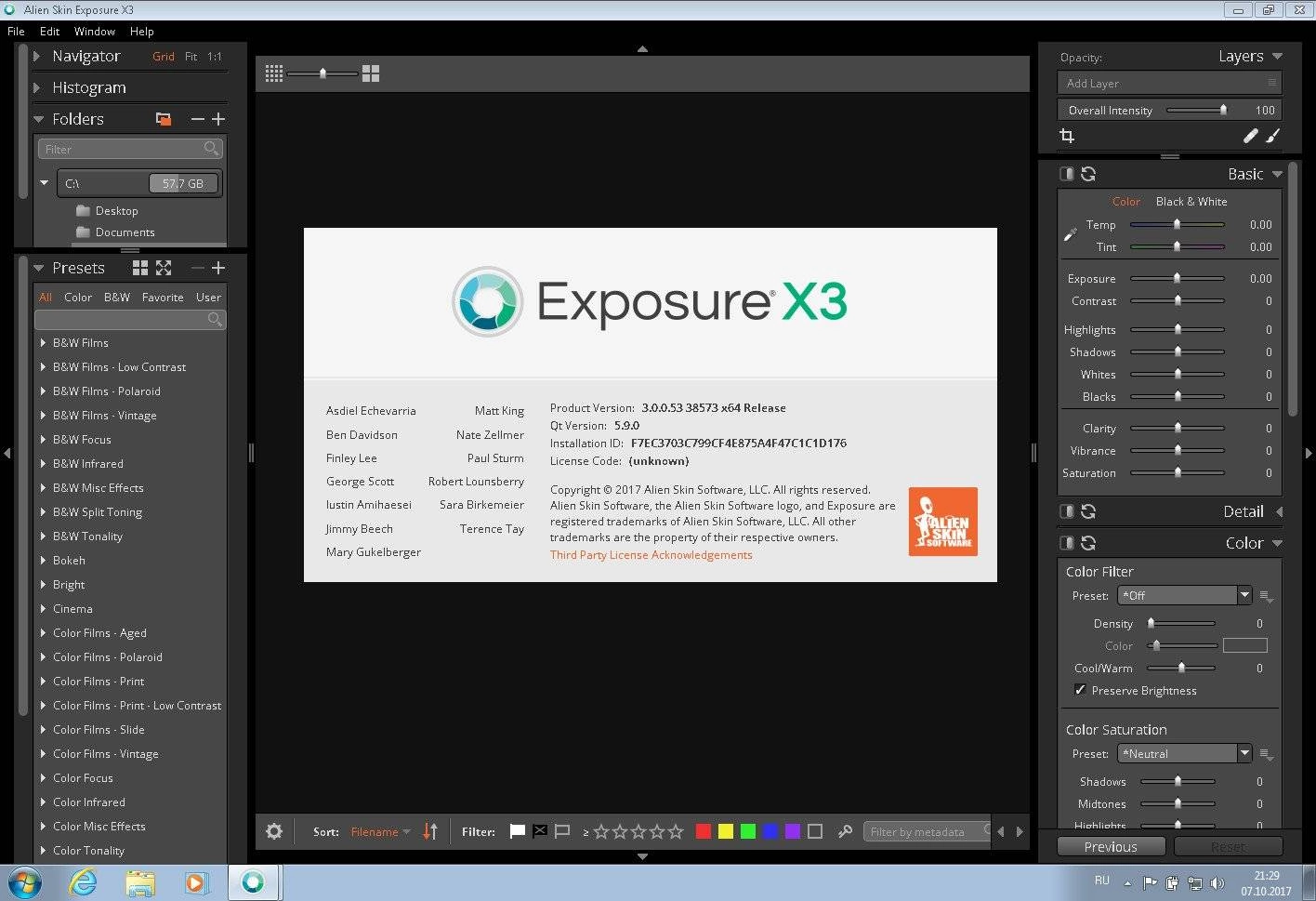Show Favorite presets tab

click(163, 298)
